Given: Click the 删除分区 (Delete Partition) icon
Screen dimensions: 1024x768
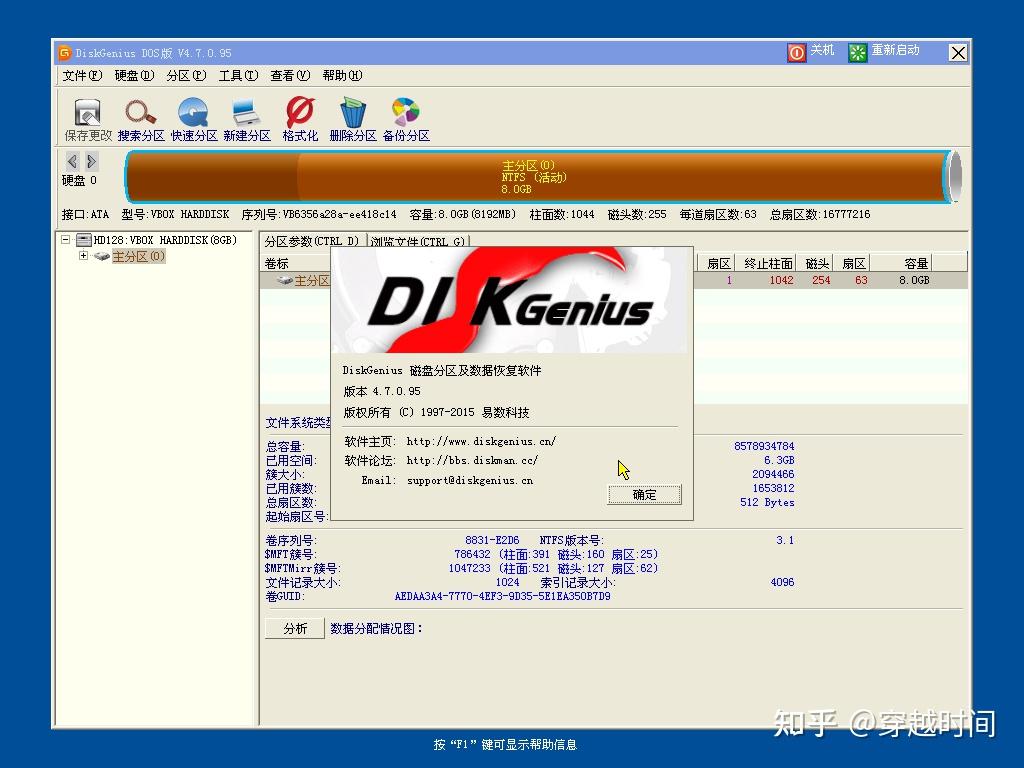Looking at the screenshot, I should 352,117.
